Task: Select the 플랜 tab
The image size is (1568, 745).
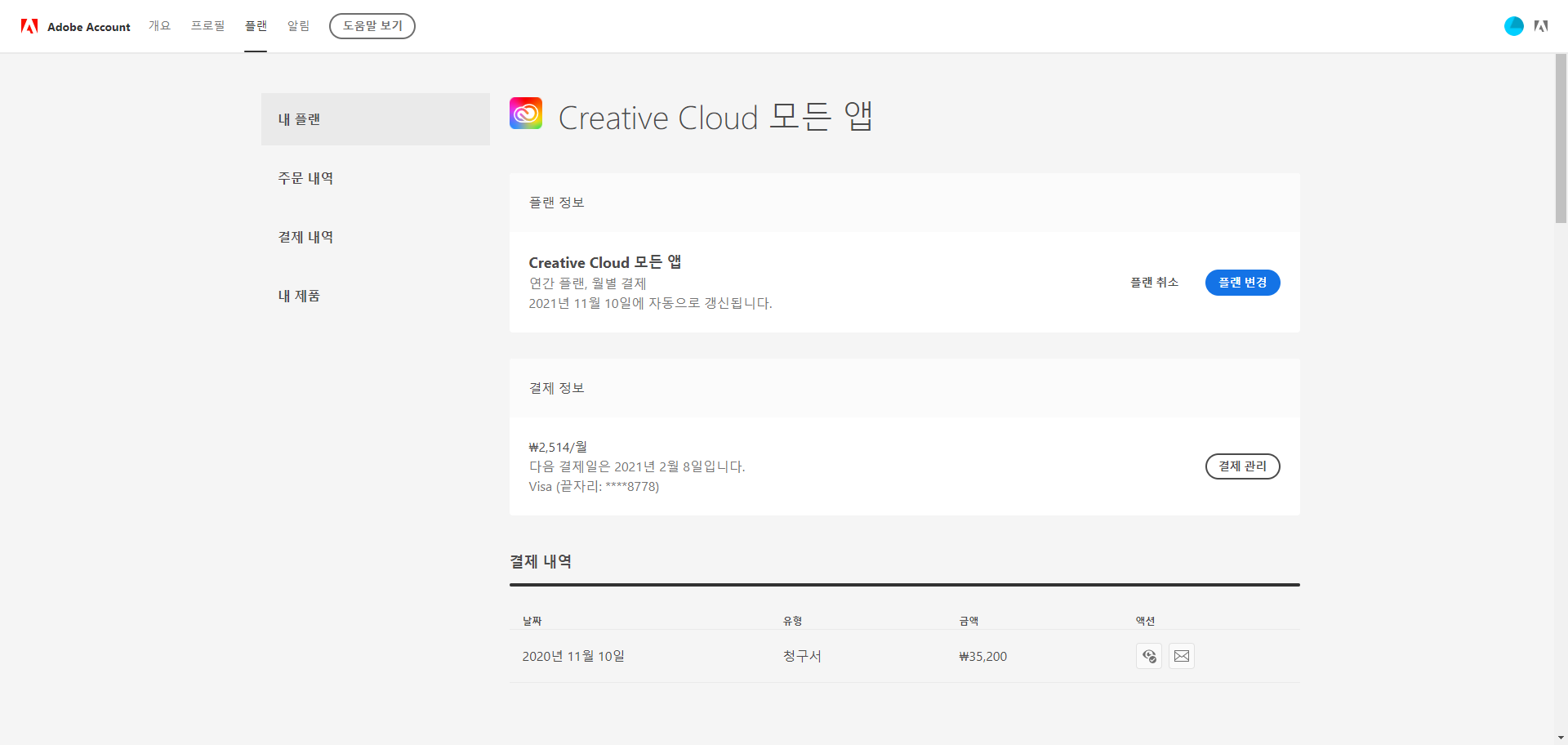Action: 256,26
